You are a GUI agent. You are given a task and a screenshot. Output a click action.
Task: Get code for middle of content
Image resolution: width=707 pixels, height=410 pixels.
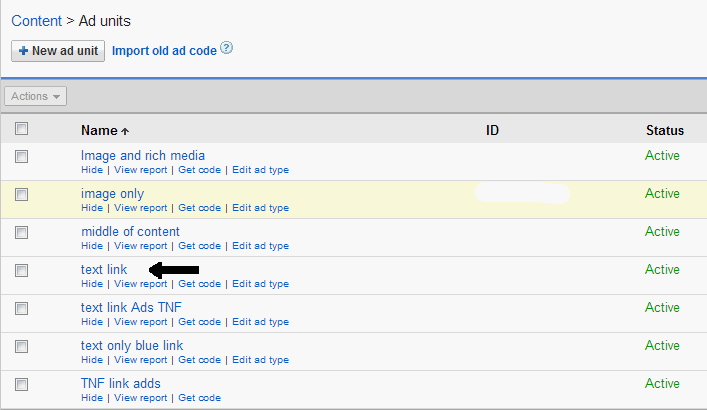coord(199,246)
